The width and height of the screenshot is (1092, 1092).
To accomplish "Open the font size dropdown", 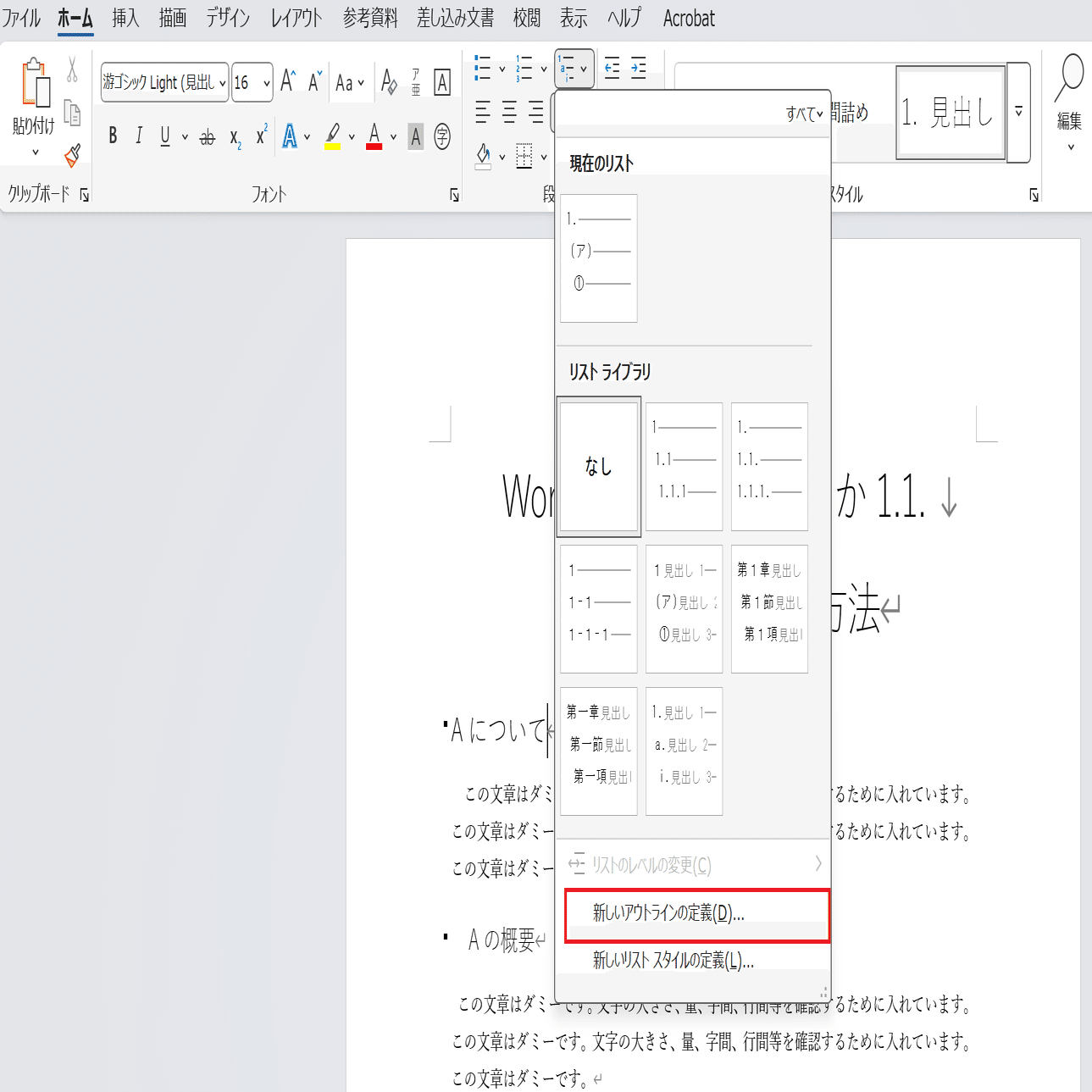I will [265, 83].
